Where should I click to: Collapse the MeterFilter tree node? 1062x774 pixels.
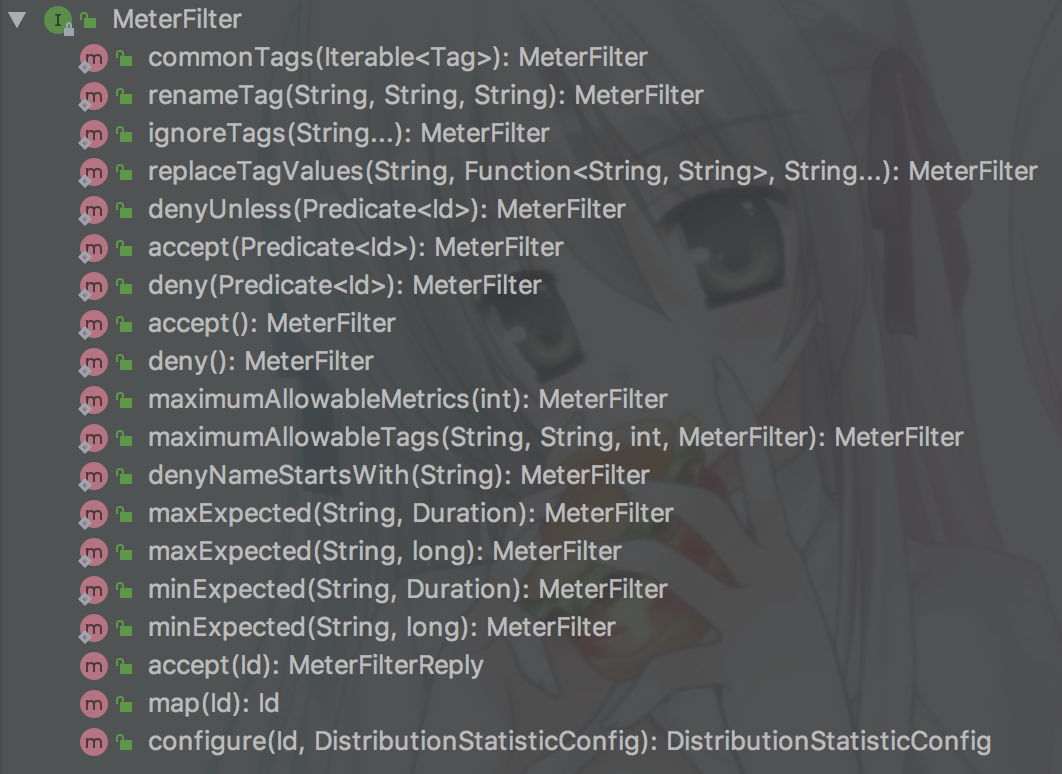point(18,20)
